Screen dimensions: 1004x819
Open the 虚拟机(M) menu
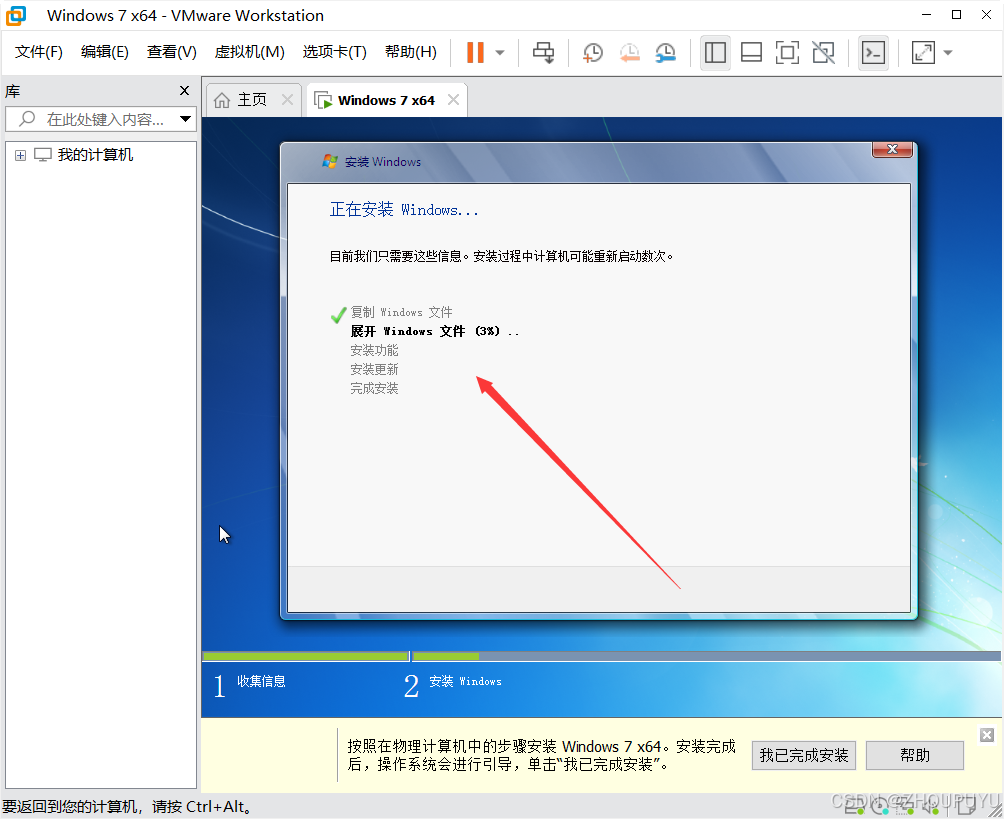[250, 52]
